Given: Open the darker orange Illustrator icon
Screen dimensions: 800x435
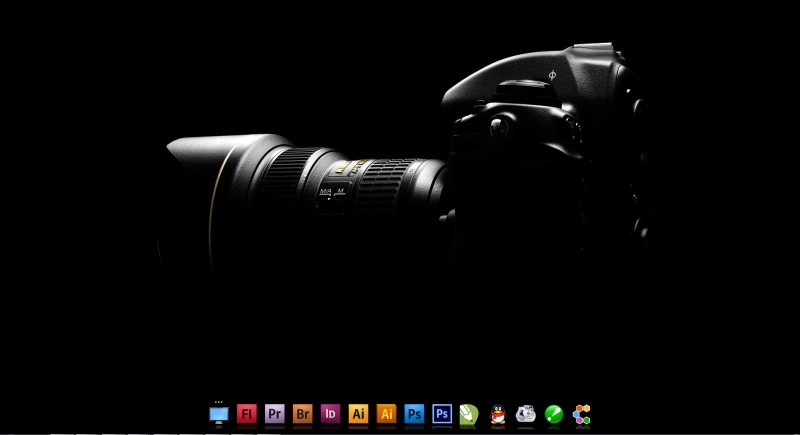Looking at the screenshot, I should pos(386,414).
